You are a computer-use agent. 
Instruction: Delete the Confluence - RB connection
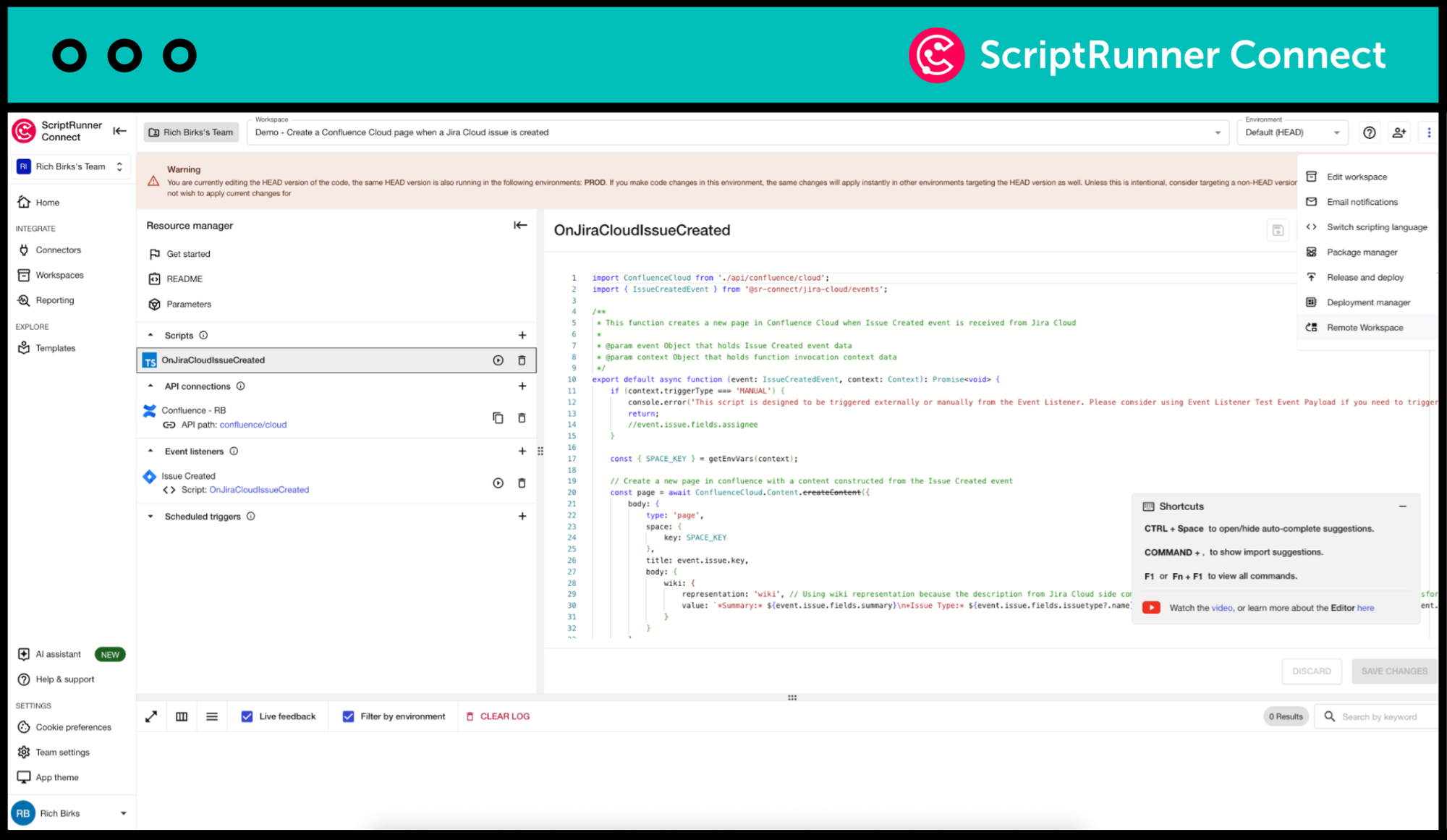(x=522, y=417)
